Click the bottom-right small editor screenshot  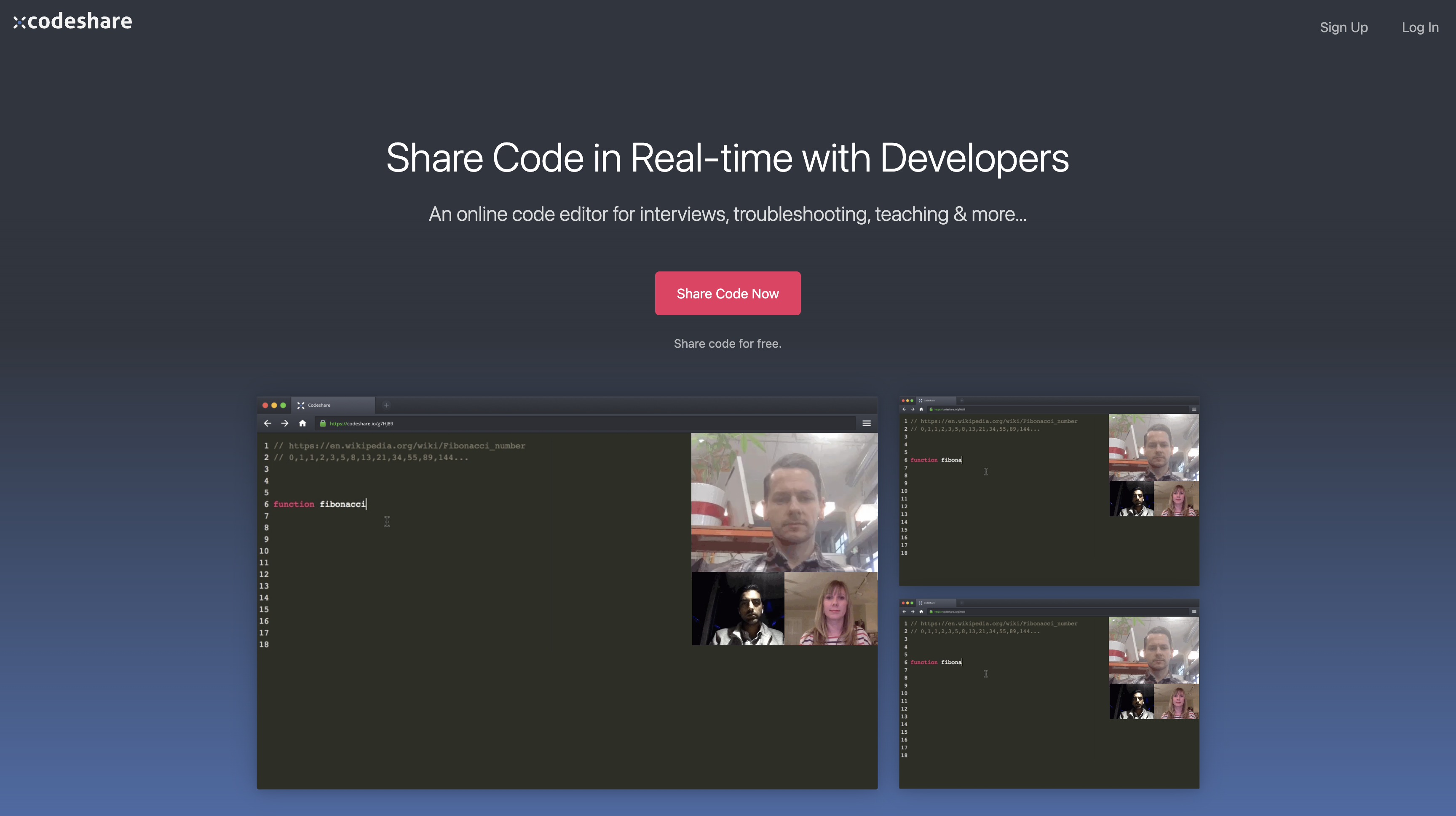[x=1049, y=693]
